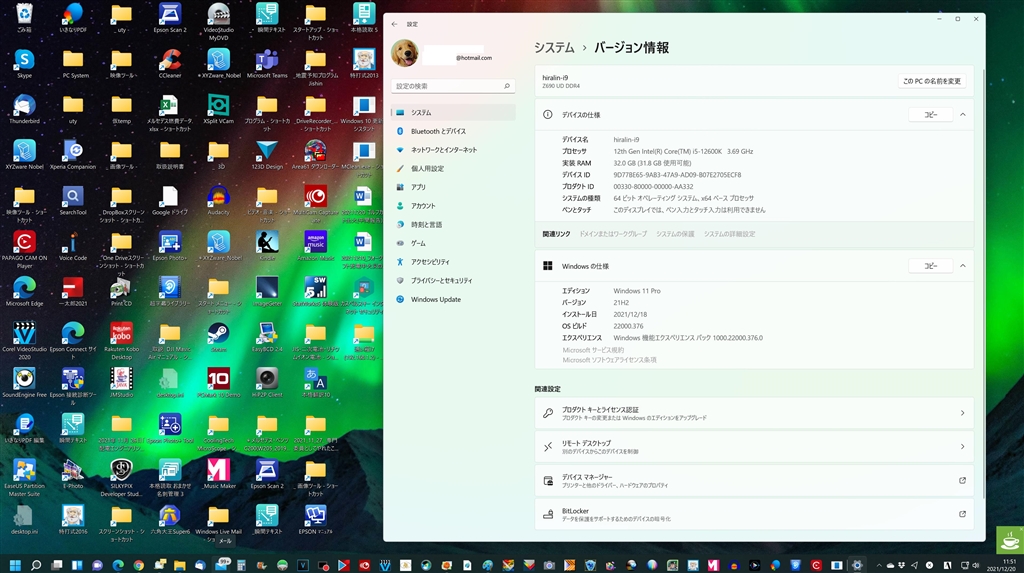Open SILKYPIX Developer Studio shortcut
This screenshot has height=573, width=1024.
point(121,479)
